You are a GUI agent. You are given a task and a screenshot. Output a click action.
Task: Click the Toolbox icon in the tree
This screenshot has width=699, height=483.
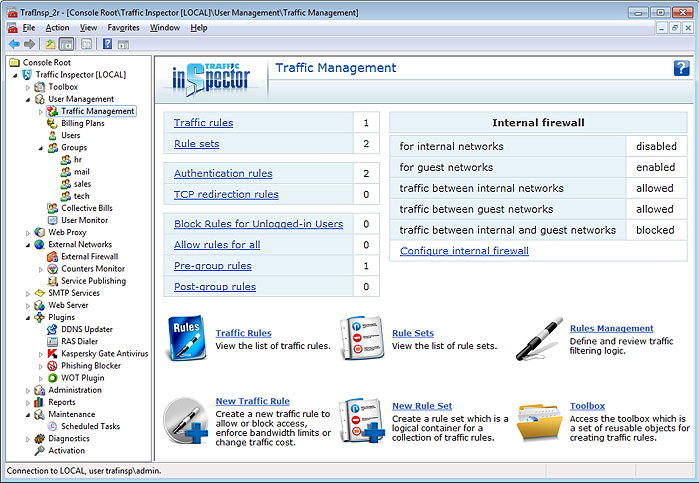pyautogui.click(x=40, y=87)
